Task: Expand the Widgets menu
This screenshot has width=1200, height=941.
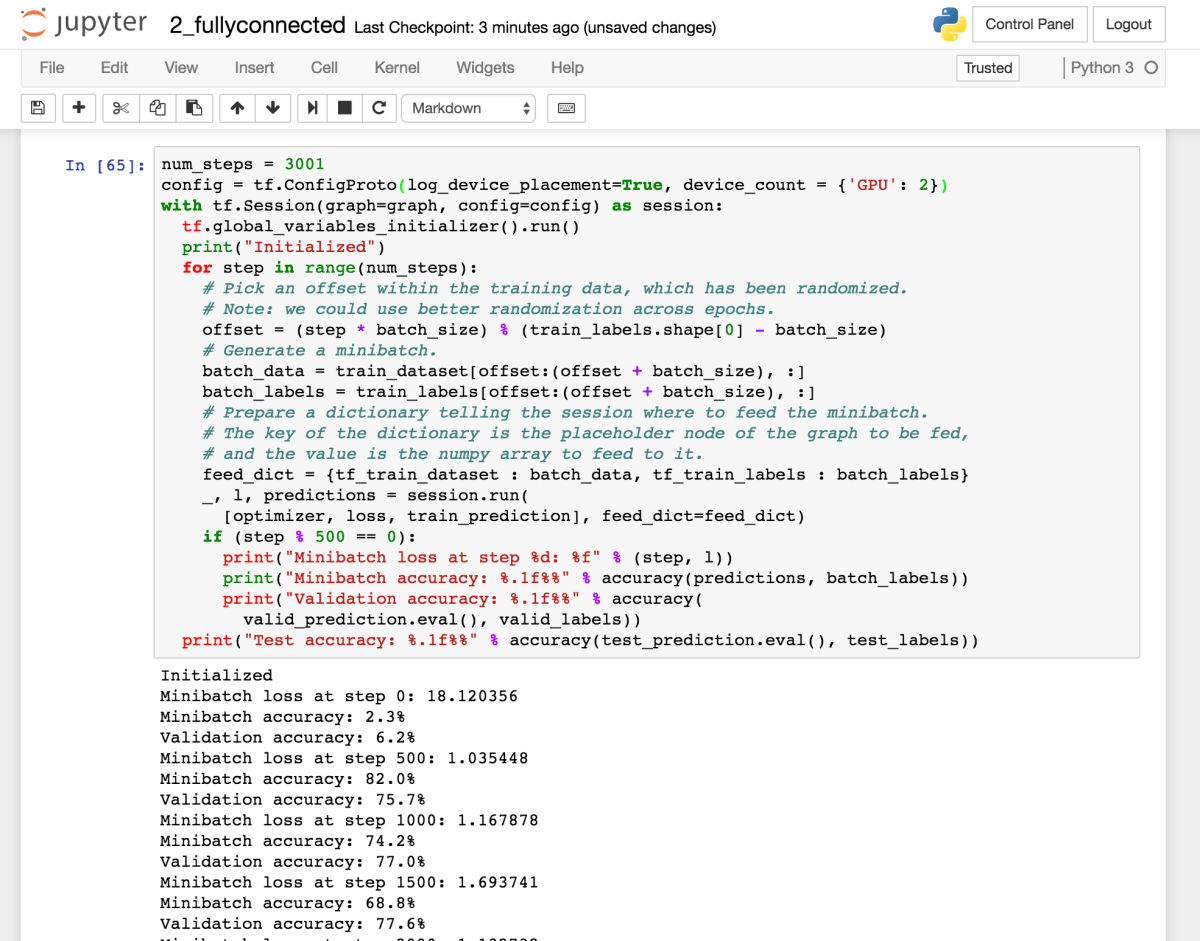Action: click(x=485, y=68)
